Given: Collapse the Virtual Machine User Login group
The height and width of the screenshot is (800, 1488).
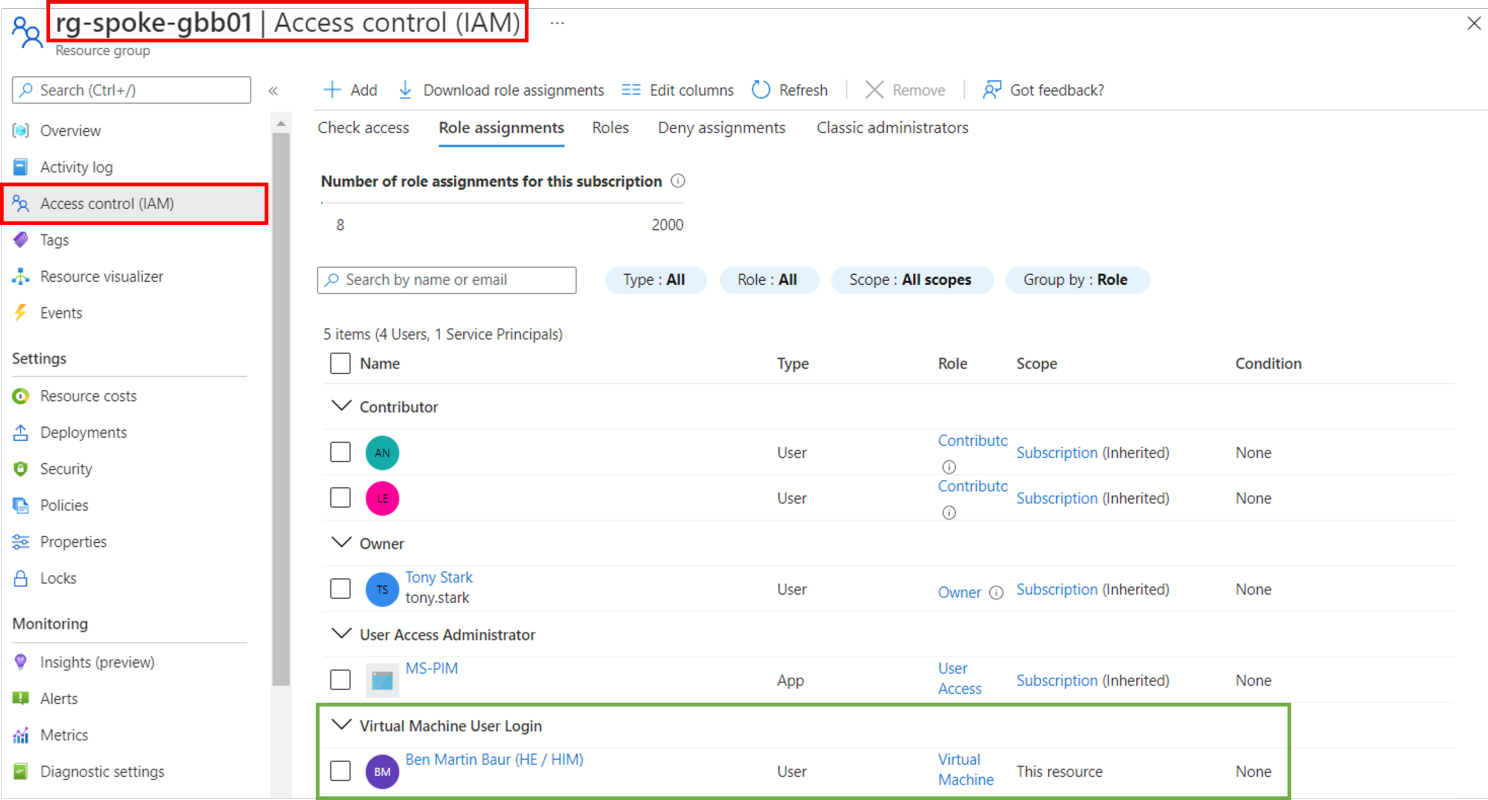Looking at the screenshot, I should point(341,726).
